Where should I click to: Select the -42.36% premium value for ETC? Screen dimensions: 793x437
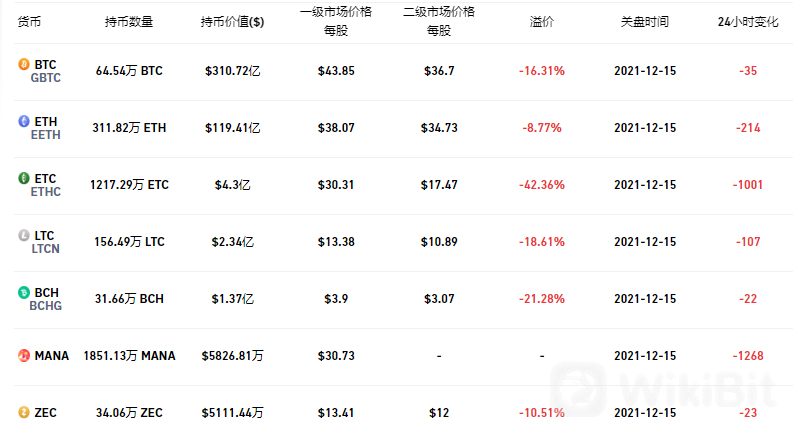tap(542, 185)
